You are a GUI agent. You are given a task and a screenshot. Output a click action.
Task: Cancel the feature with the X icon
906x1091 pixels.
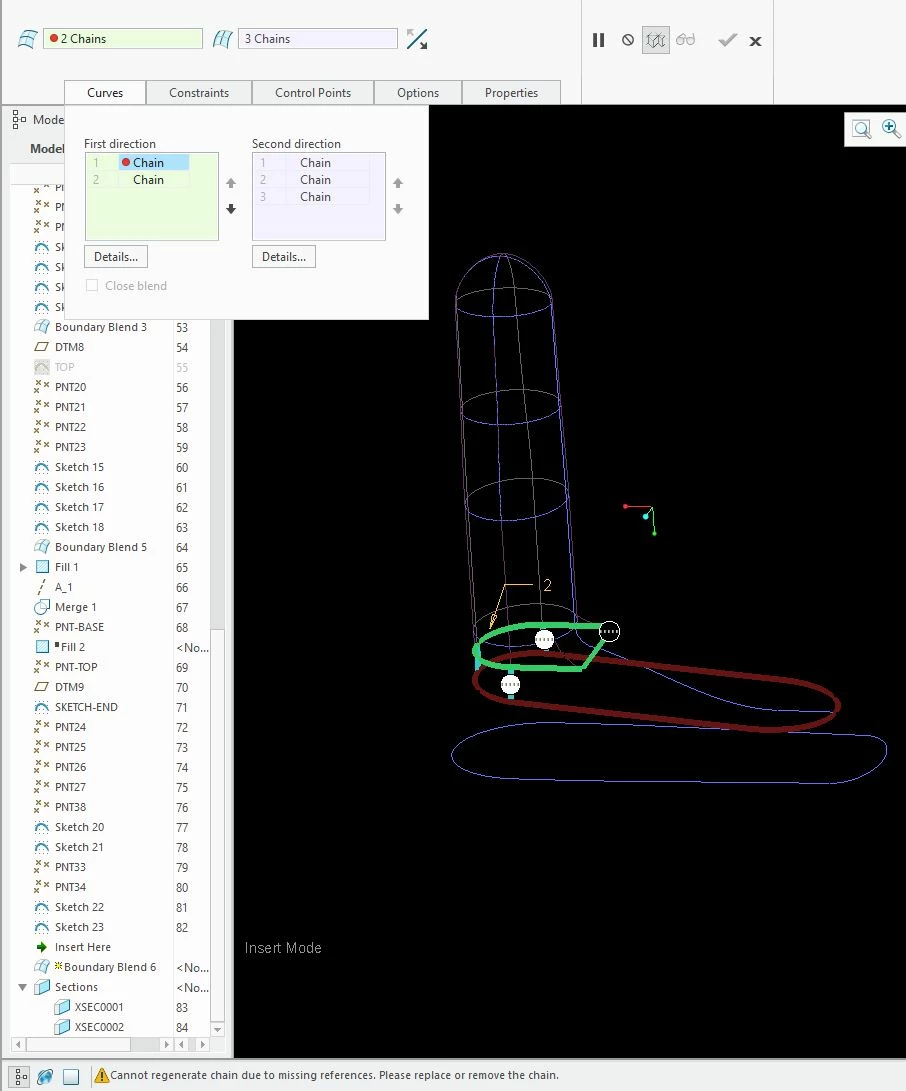(756, 42)
